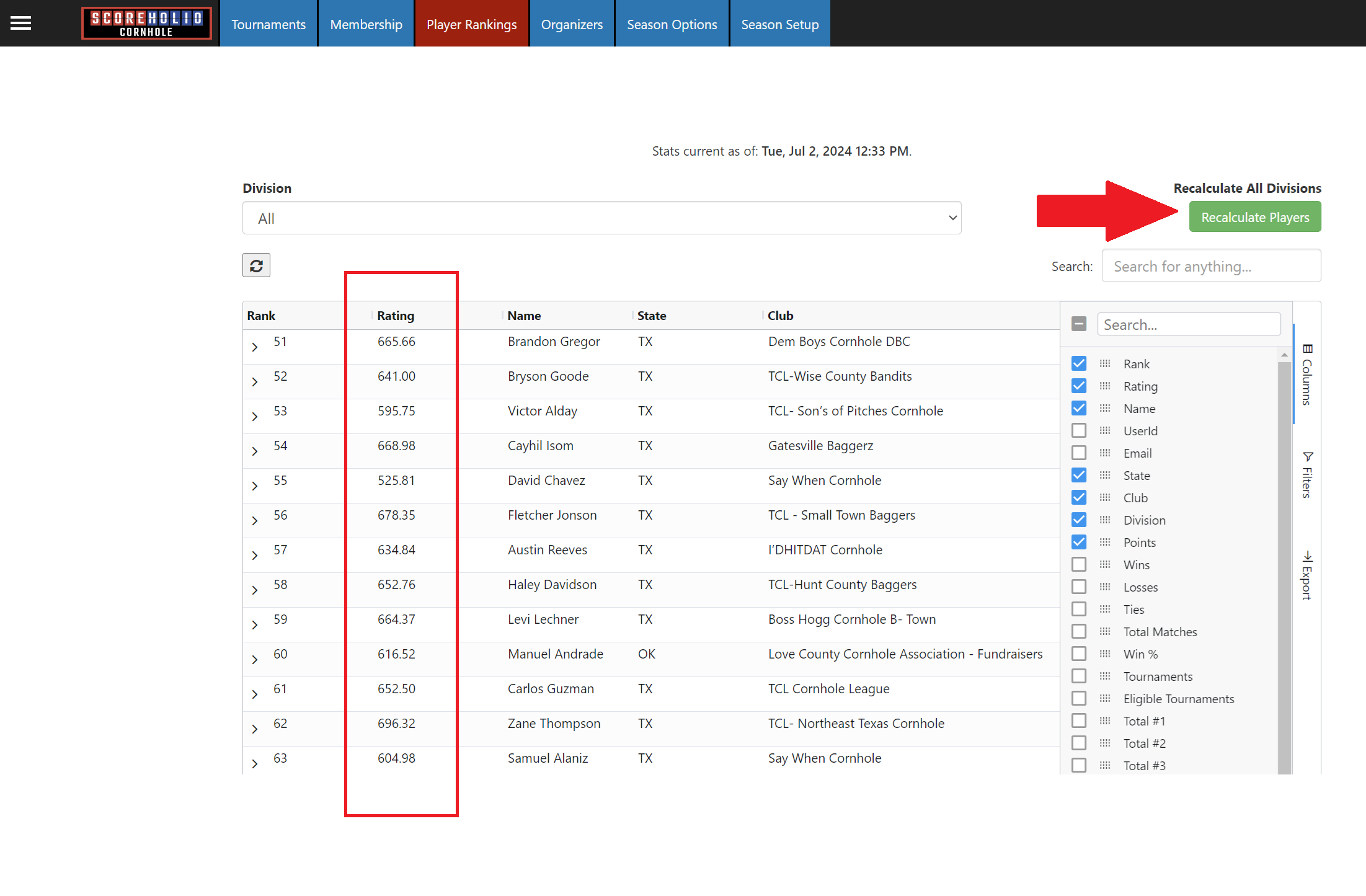Enable the UserId column checkbox
Viewport: 1366px width, 896px height.
pyautogui.click(x=1079, y=431)
